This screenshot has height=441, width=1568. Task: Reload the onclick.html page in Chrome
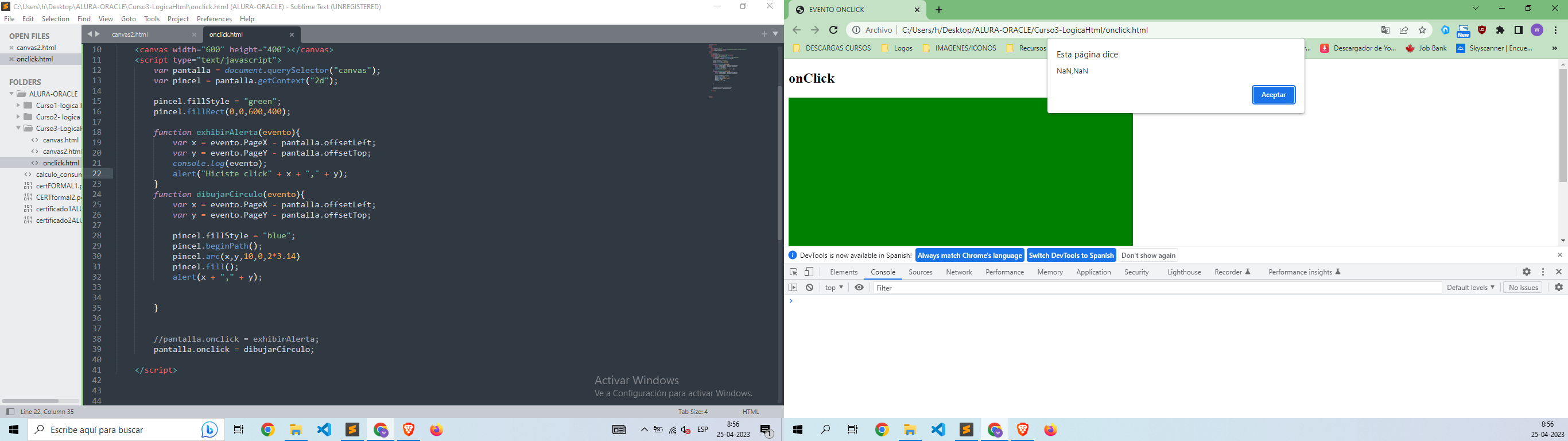click(x=833, y=30)
